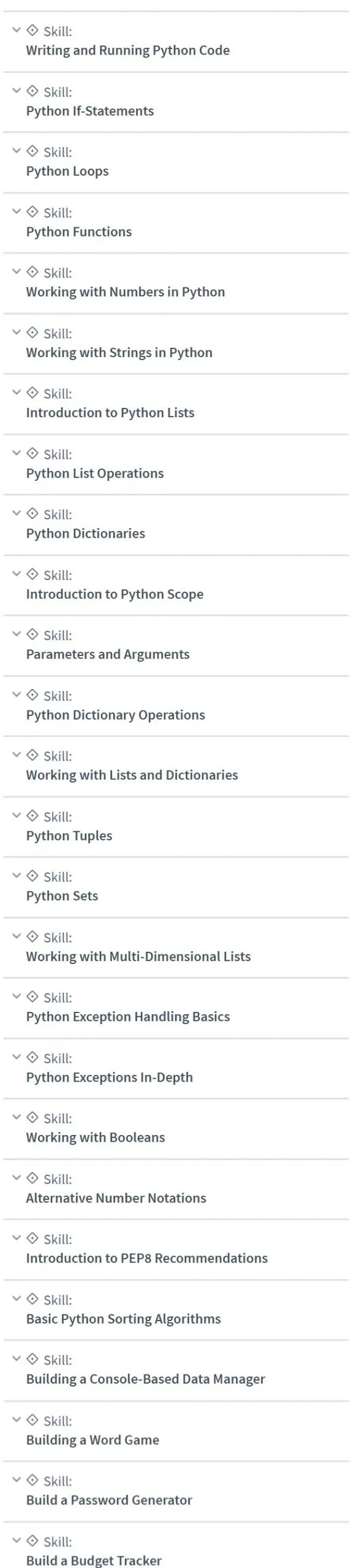The height and width of the screenshot is (1568, 351).
Task: Toggle the Python List Operations chevron
Action: 17,453
